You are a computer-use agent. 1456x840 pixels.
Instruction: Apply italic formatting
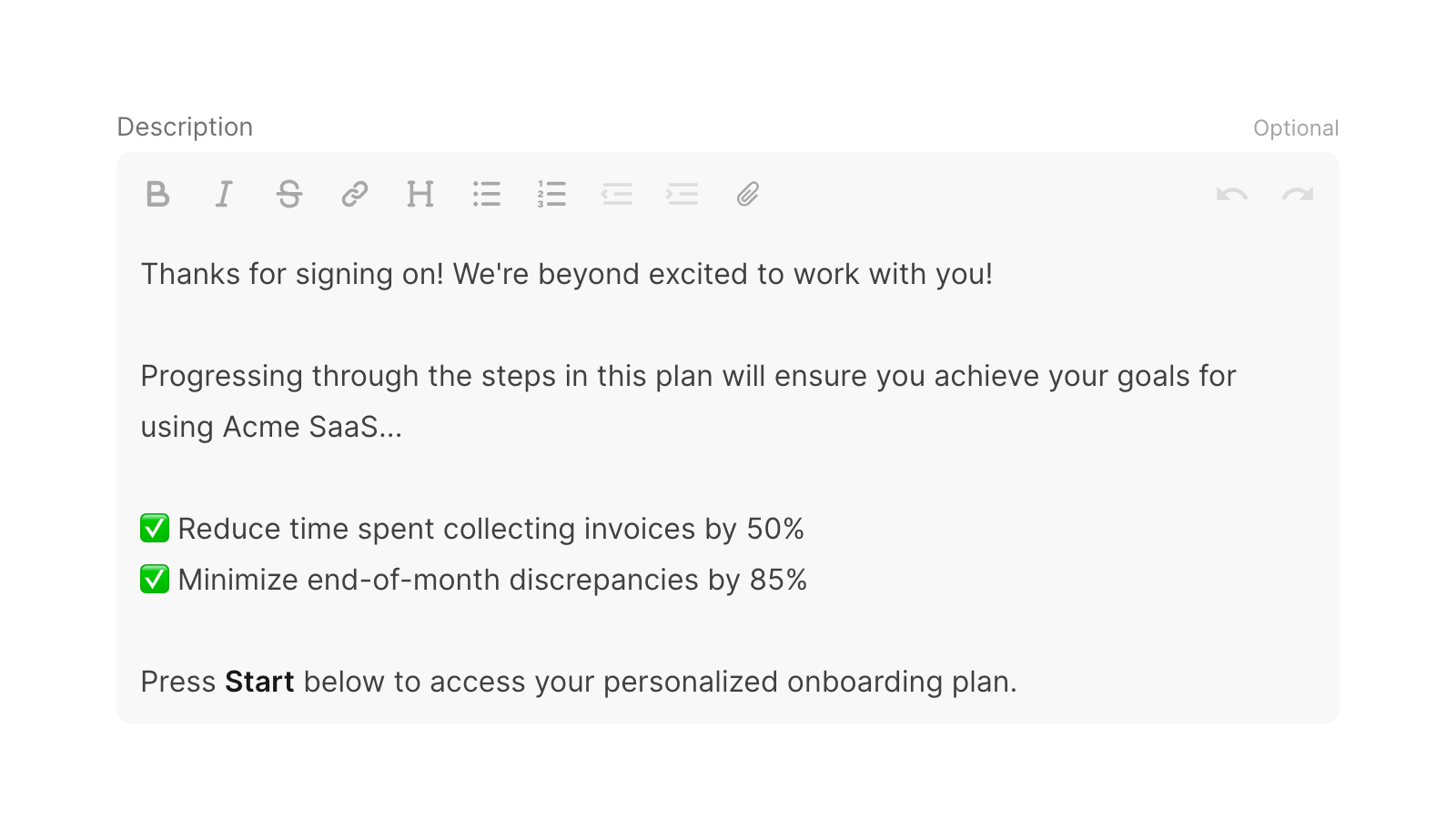[224, 194]
